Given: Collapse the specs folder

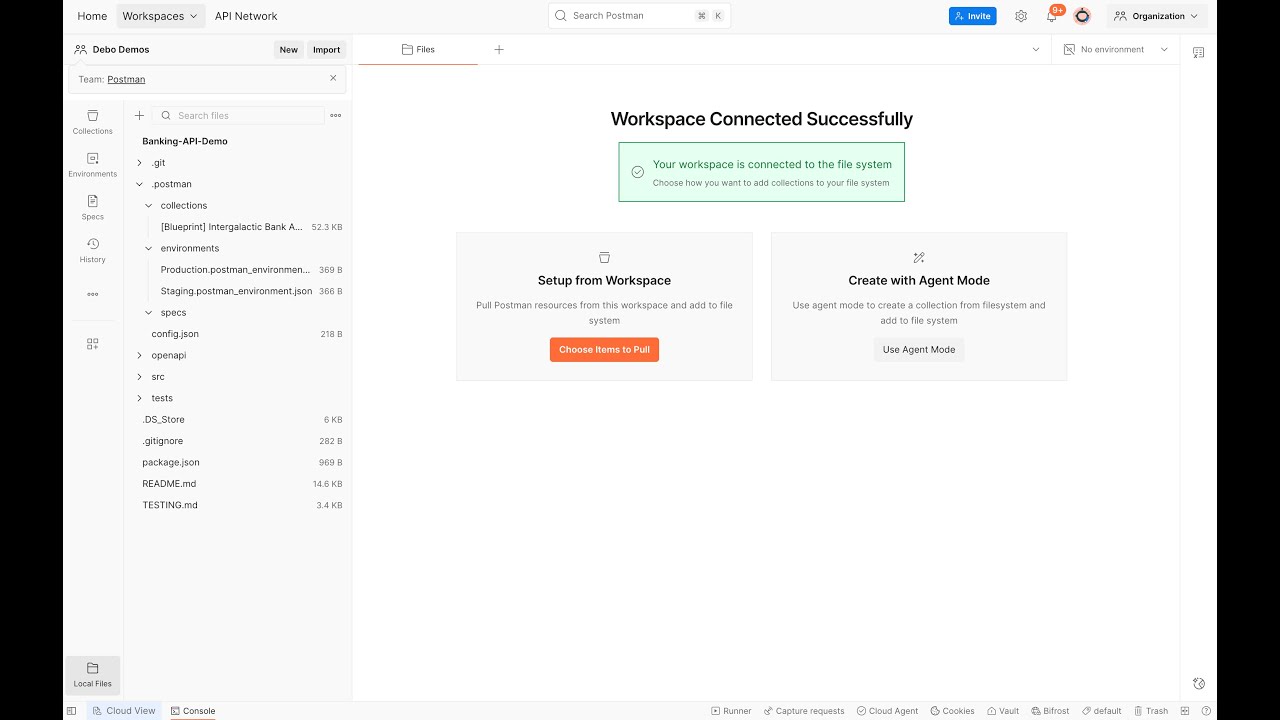Looking at the screenshot, I should pos(149,312).
